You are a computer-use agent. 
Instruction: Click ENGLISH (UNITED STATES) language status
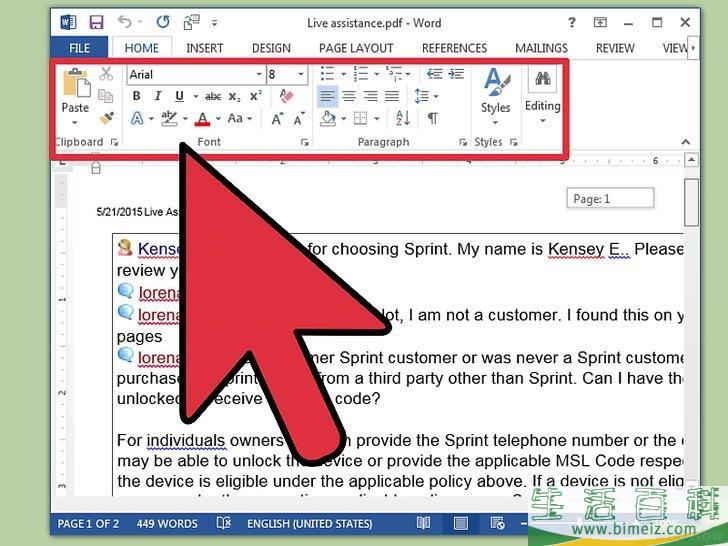tap(310, 524)
